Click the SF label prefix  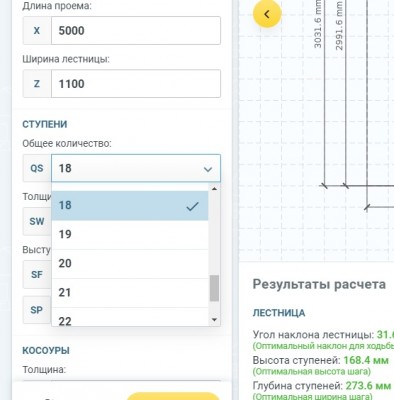coord(37,275)
